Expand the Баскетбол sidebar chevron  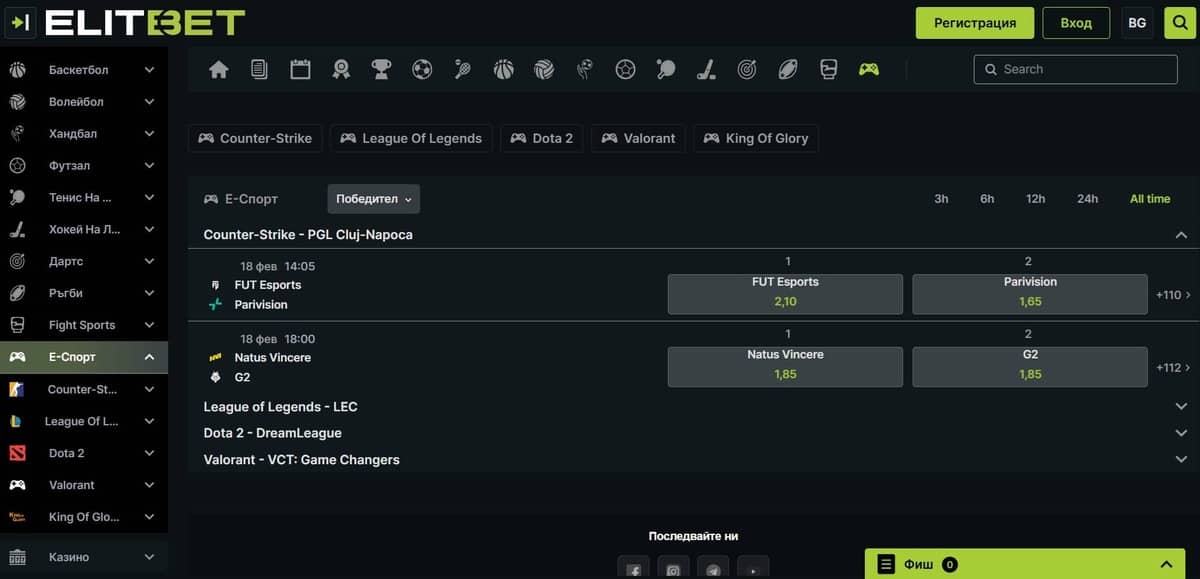tap(149, 70)
